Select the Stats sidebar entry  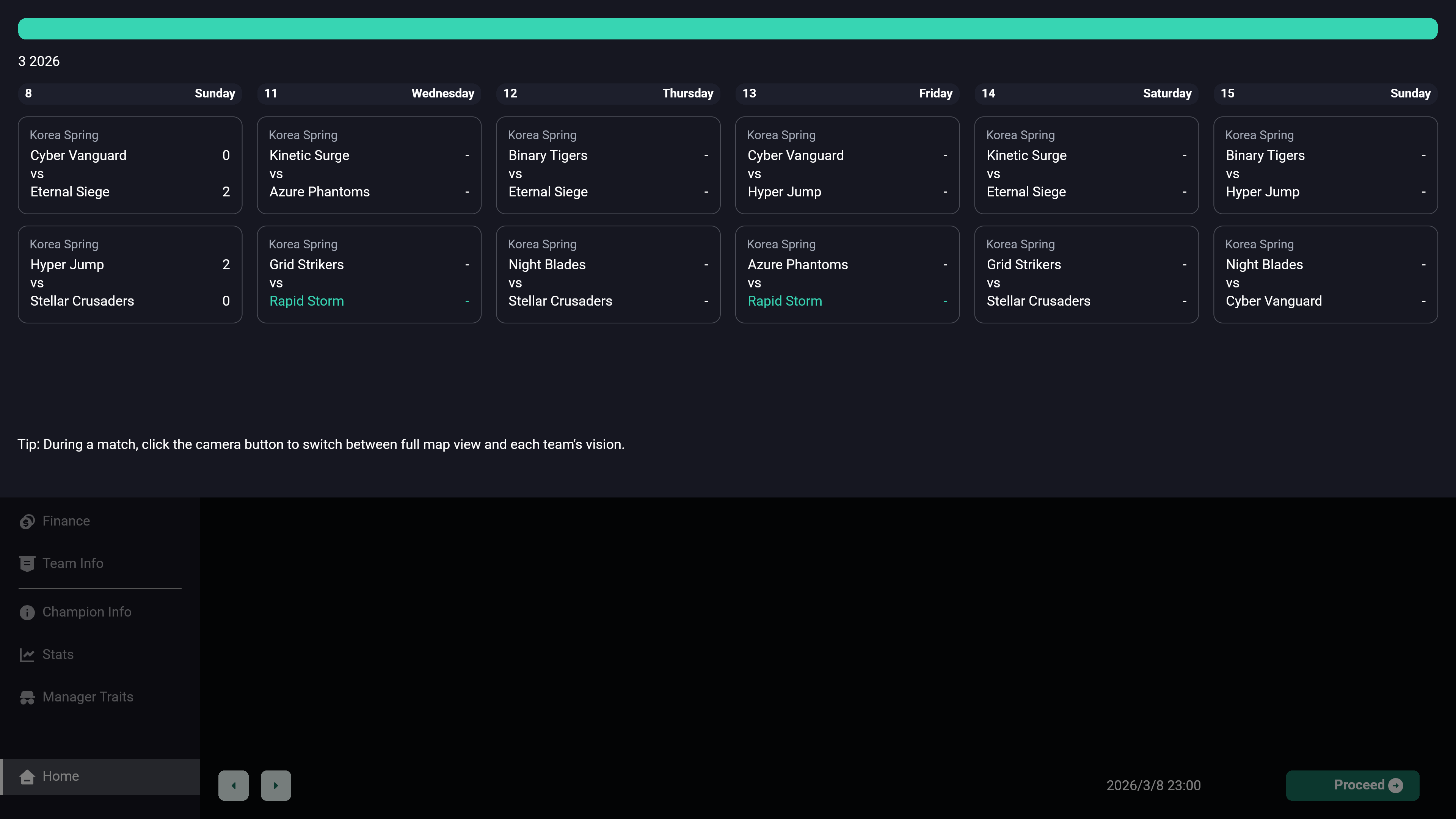(x=58, y=654)
